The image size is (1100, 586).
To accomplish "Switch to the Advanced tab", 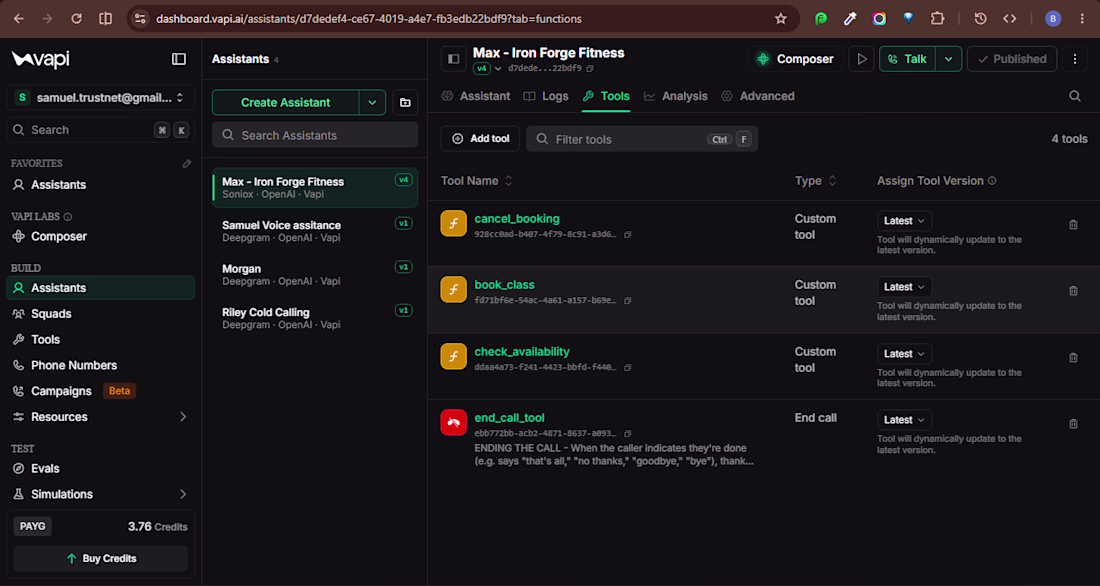I will [x=758, y=96].
